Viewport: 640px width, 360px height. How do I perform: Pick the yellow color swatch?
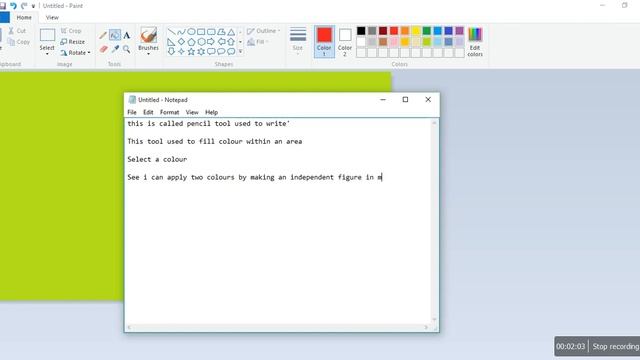tap(416, 31)
